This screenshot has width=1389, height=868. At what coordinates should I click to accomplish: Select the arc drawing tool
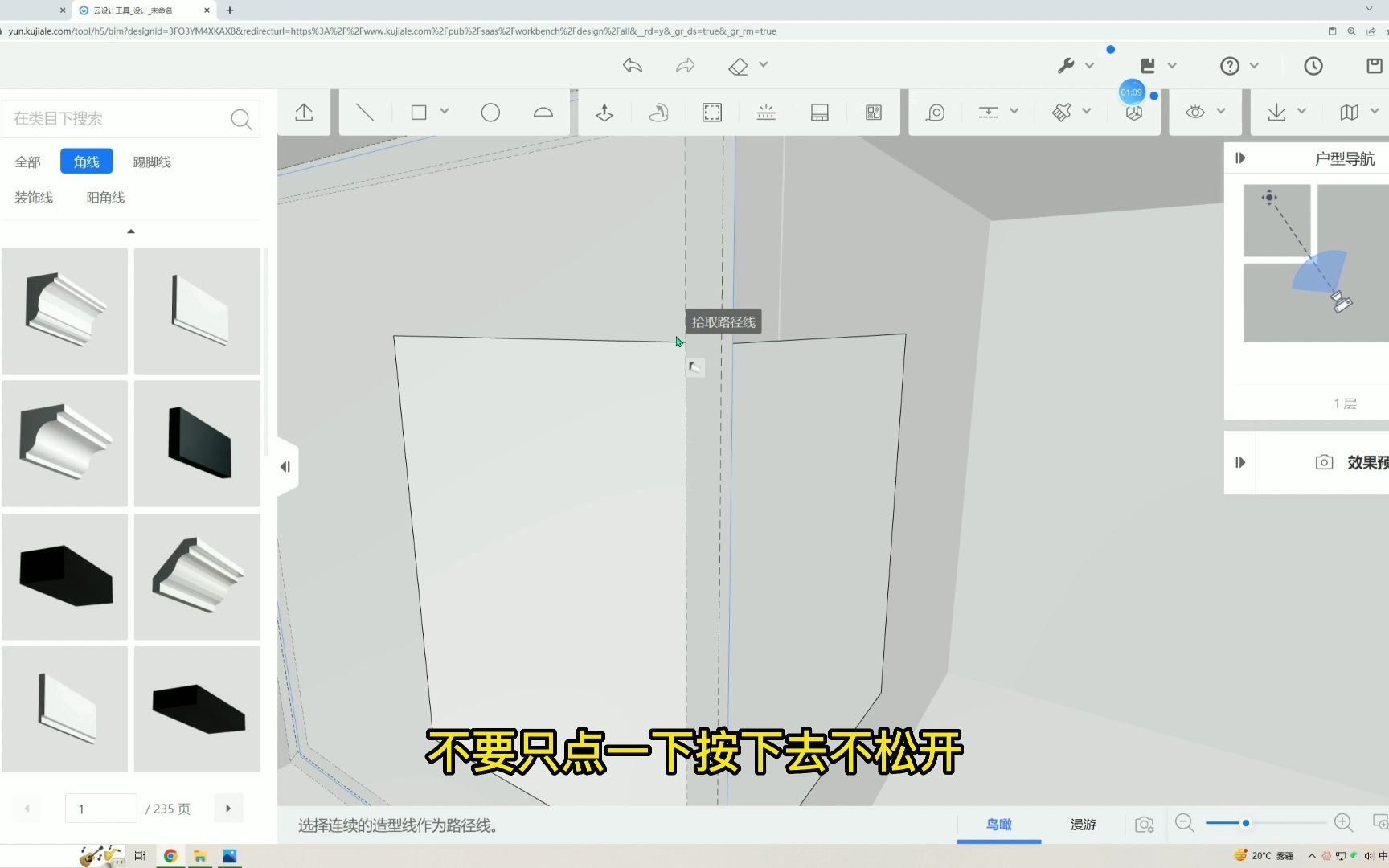click(x=543, y=113)
